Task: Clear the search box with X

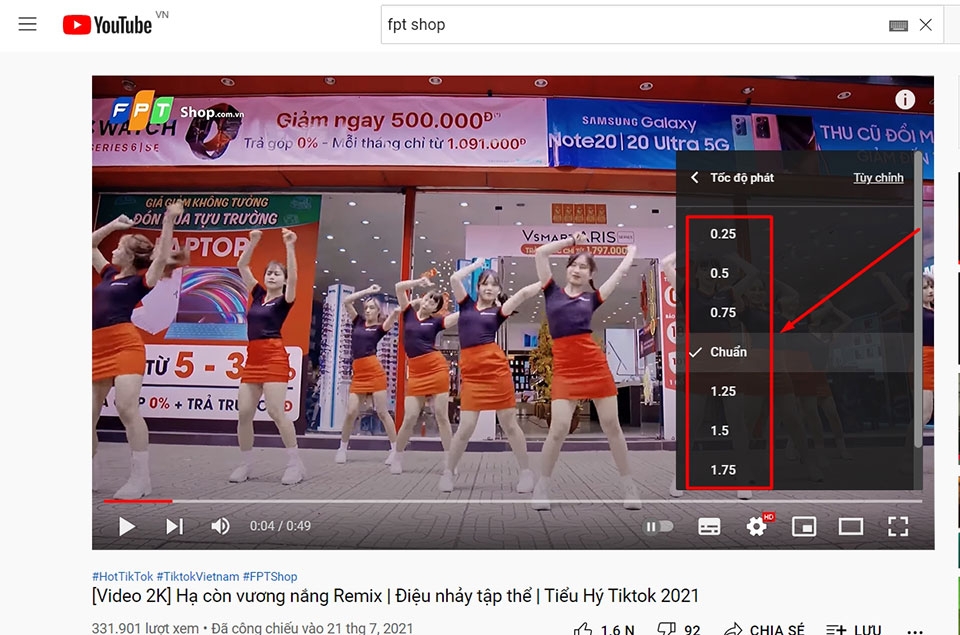Action: tap(926, 24)
